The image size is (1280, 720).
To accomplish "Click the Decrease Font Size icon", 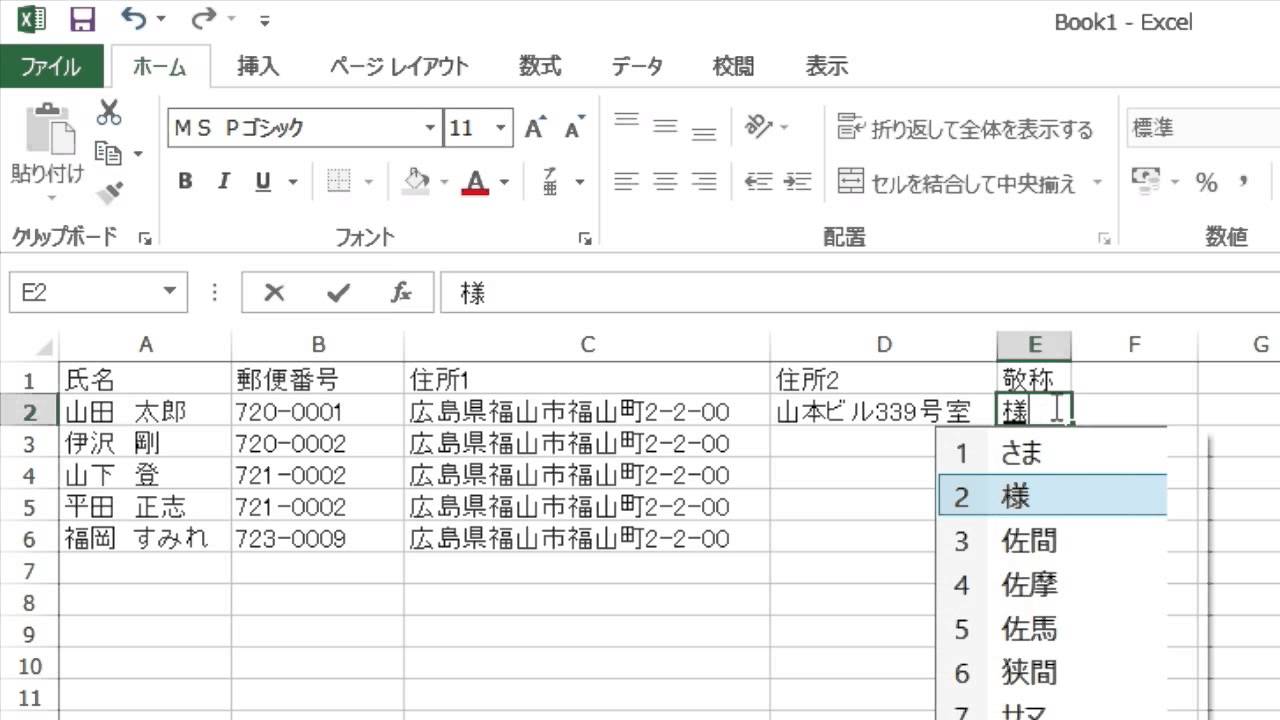I will 574,128.
